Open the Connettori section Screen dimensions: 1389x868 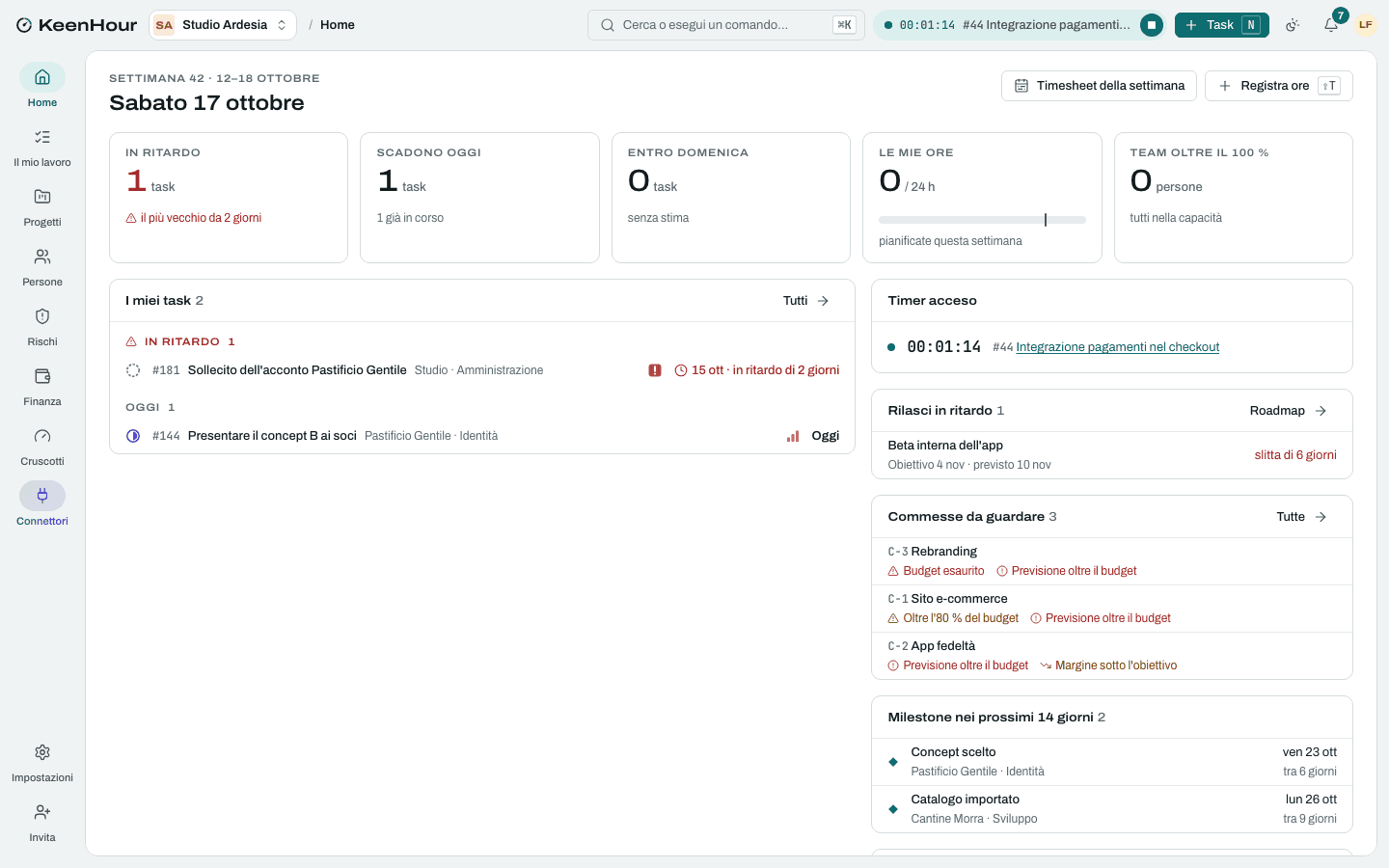coord(42,505)
